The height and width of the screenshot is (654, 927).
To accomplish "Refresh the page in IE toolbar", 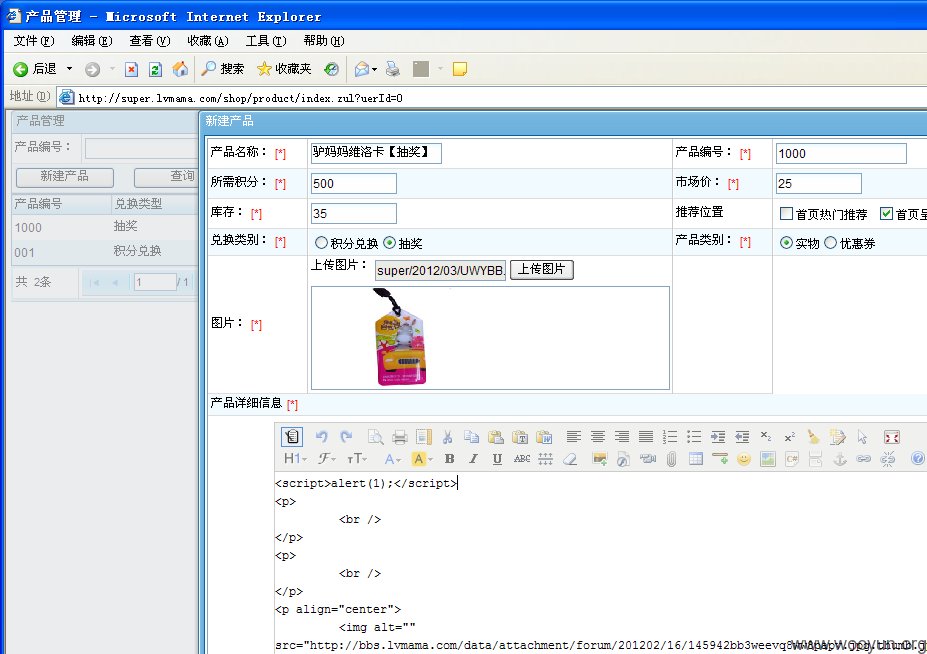I will point(155,69).
